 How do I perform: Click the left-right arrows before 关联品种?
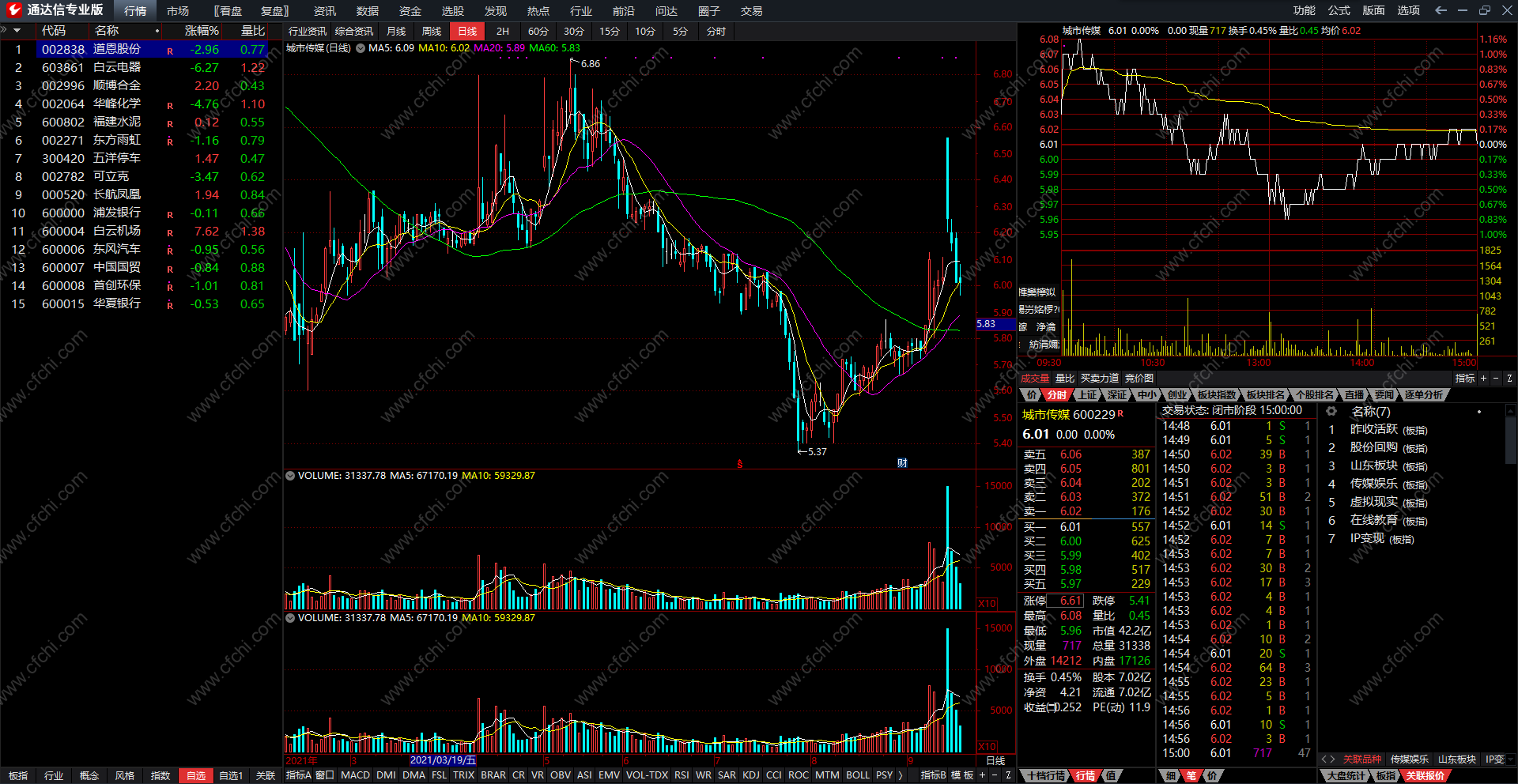point(1328,759)
